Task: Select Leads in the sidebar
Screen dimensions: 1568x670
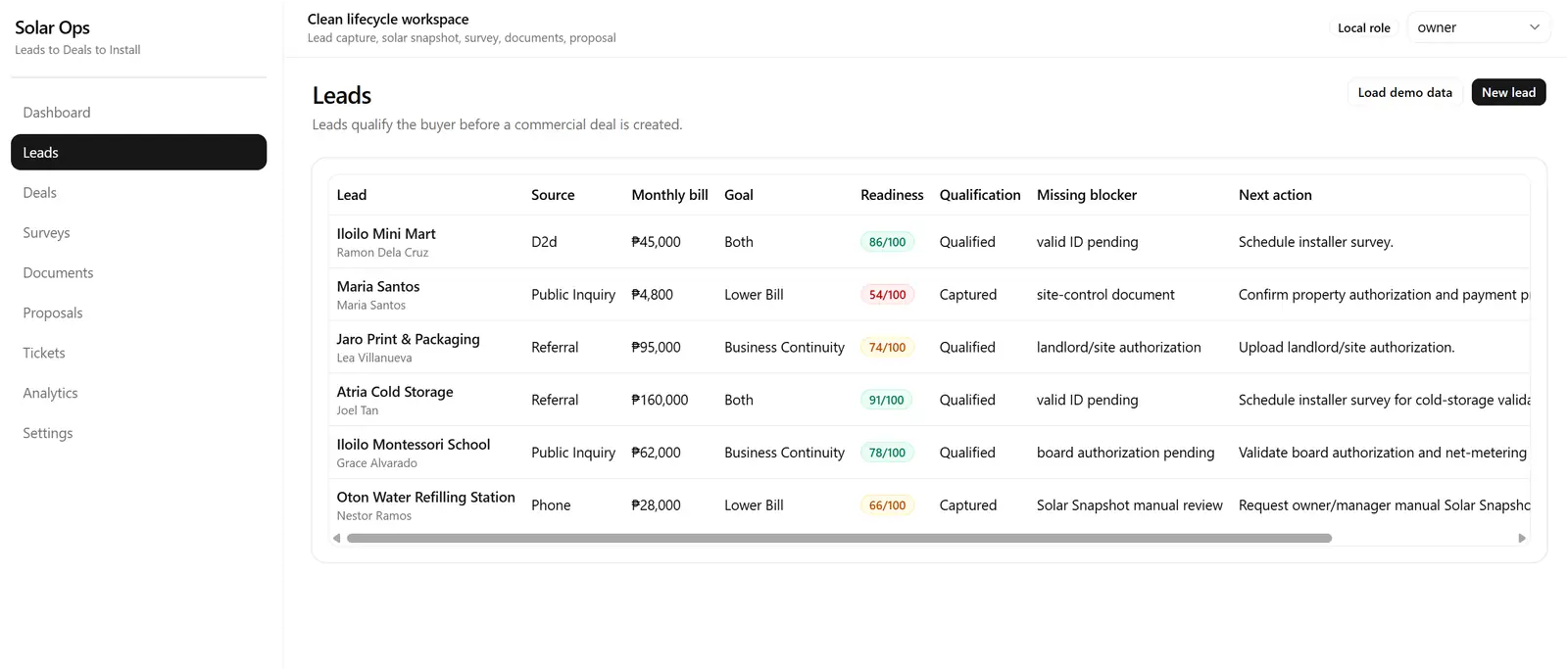Action: 138,153
